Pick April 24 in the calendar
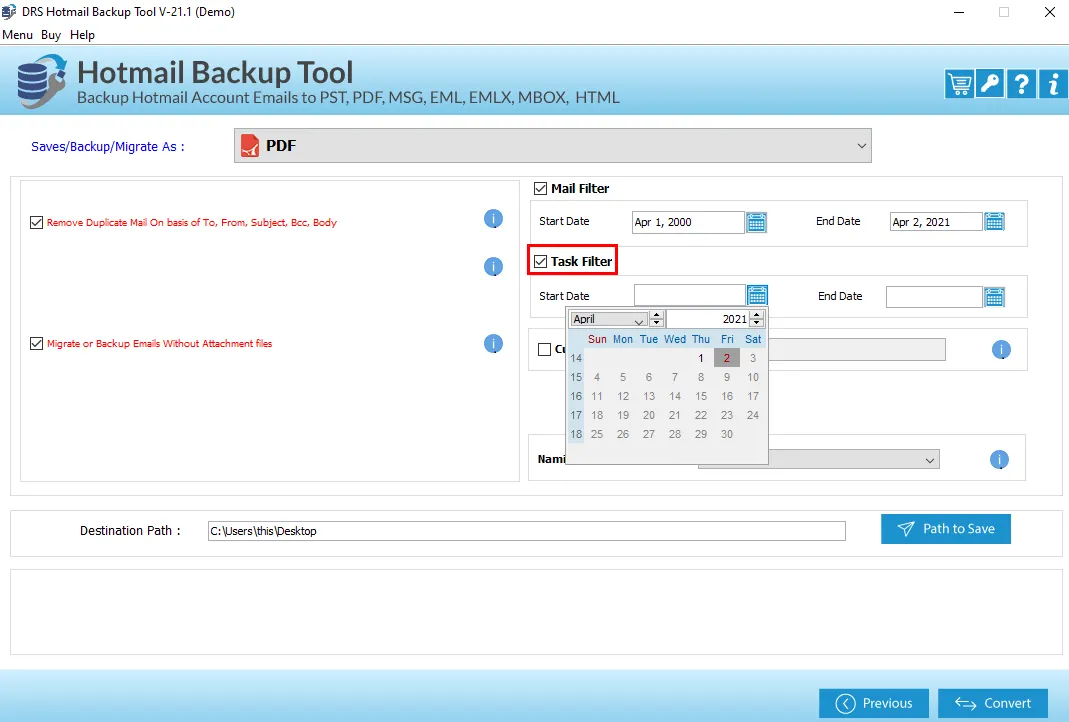The height and width of the screenshot is (722, 1069). [x=753, y=415]
